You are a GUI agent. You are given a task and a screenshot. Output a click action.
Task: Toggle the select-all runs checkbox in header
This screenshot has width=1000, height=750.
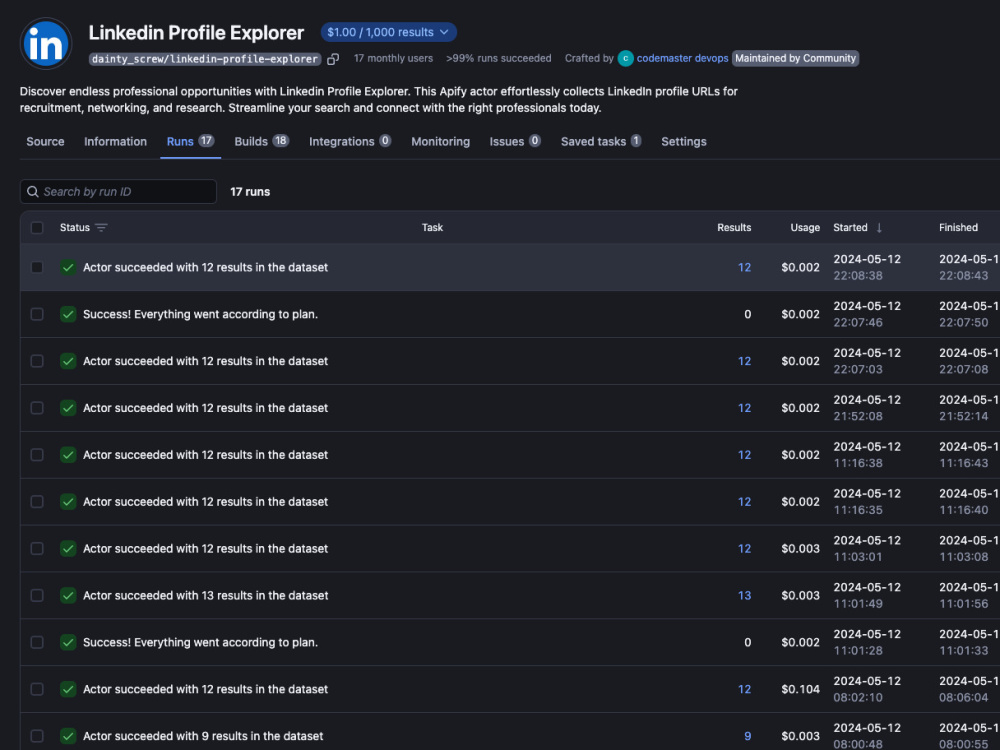click(x=37, y=228)
